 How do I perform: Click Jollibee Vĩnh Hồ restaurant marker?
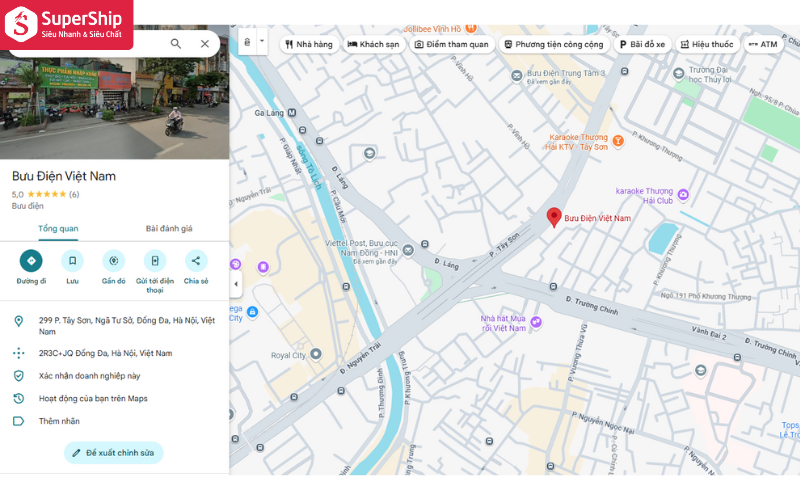pos(471,28)
